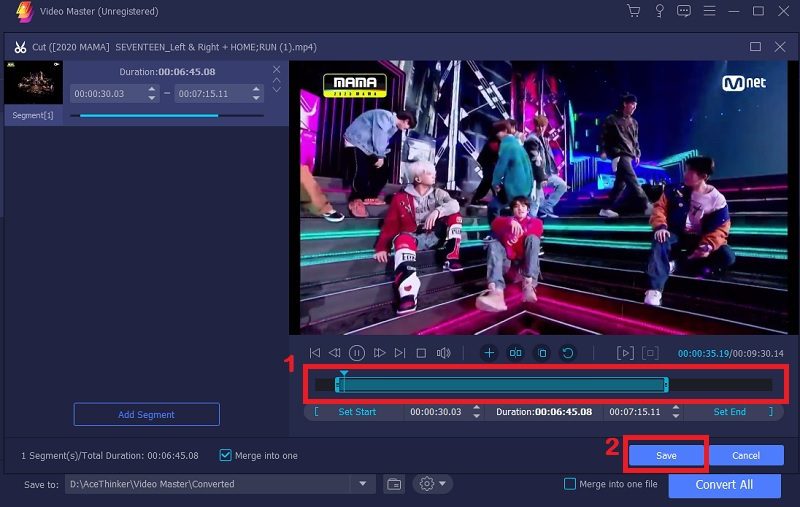Image resolution: width=800 pixels, height=507 pixels.
Task: Click the volume speaker icon
Action: click(443, 353)
